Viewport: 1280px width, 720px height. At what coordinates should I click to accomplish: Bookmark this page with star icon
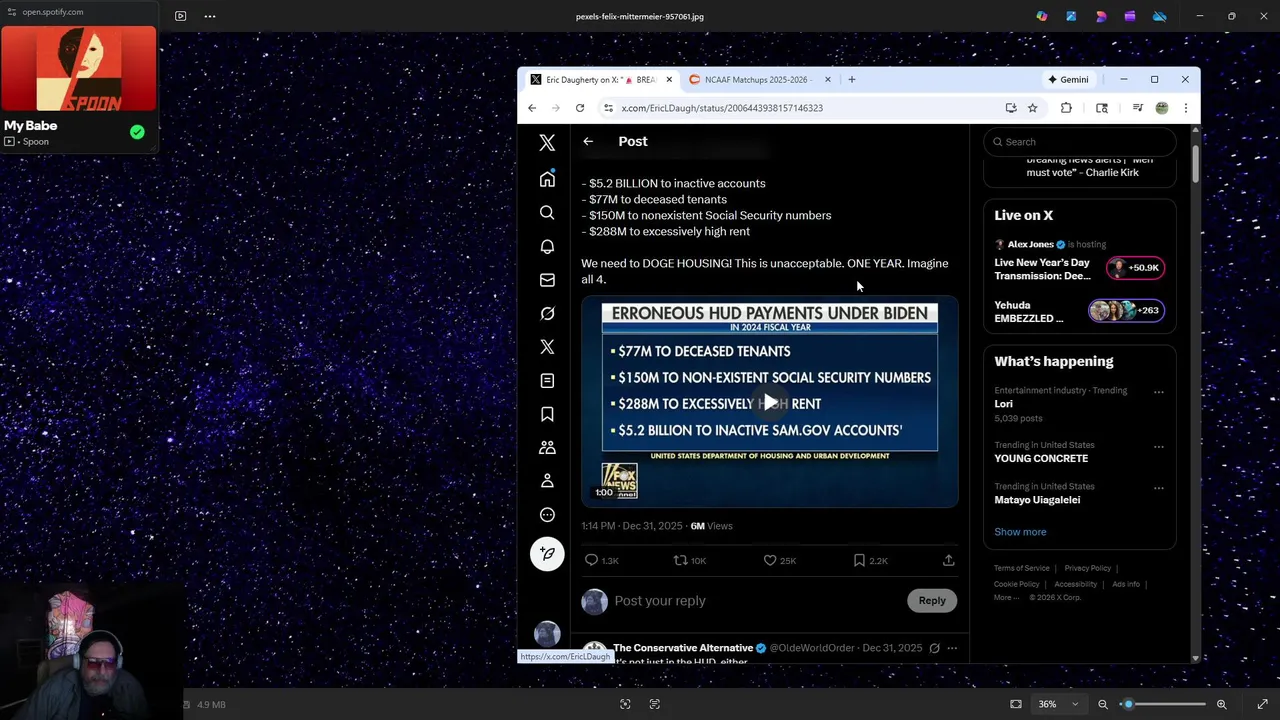pyautogui.click(x=1033, y=108)
